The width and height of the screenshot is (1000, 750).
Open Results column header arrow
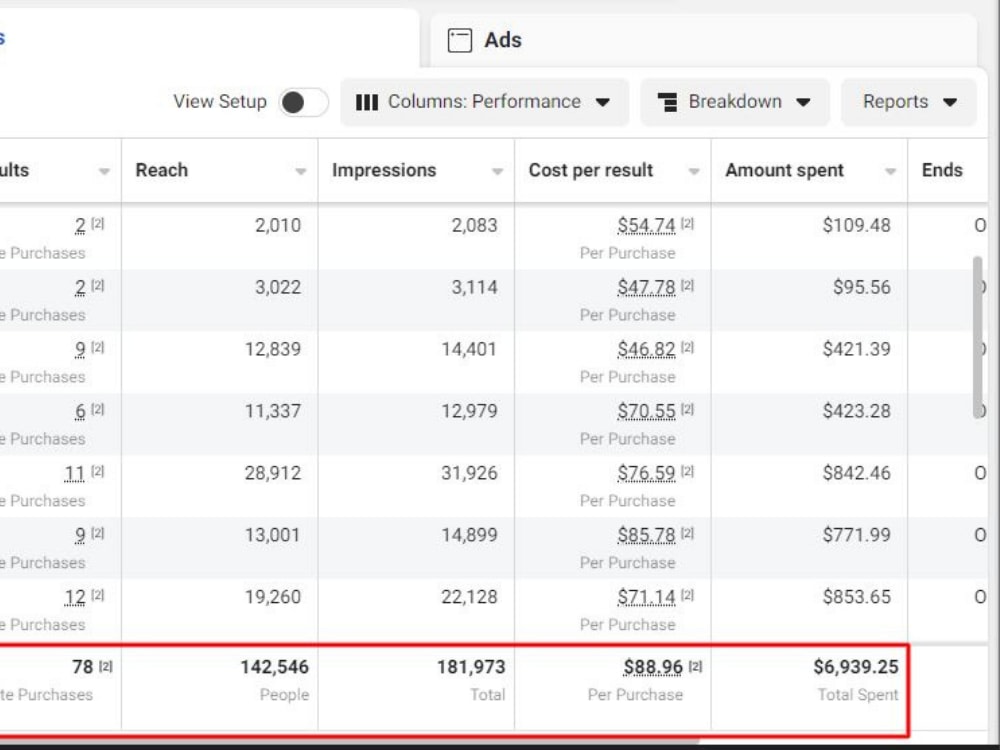[x=104, y=171]
